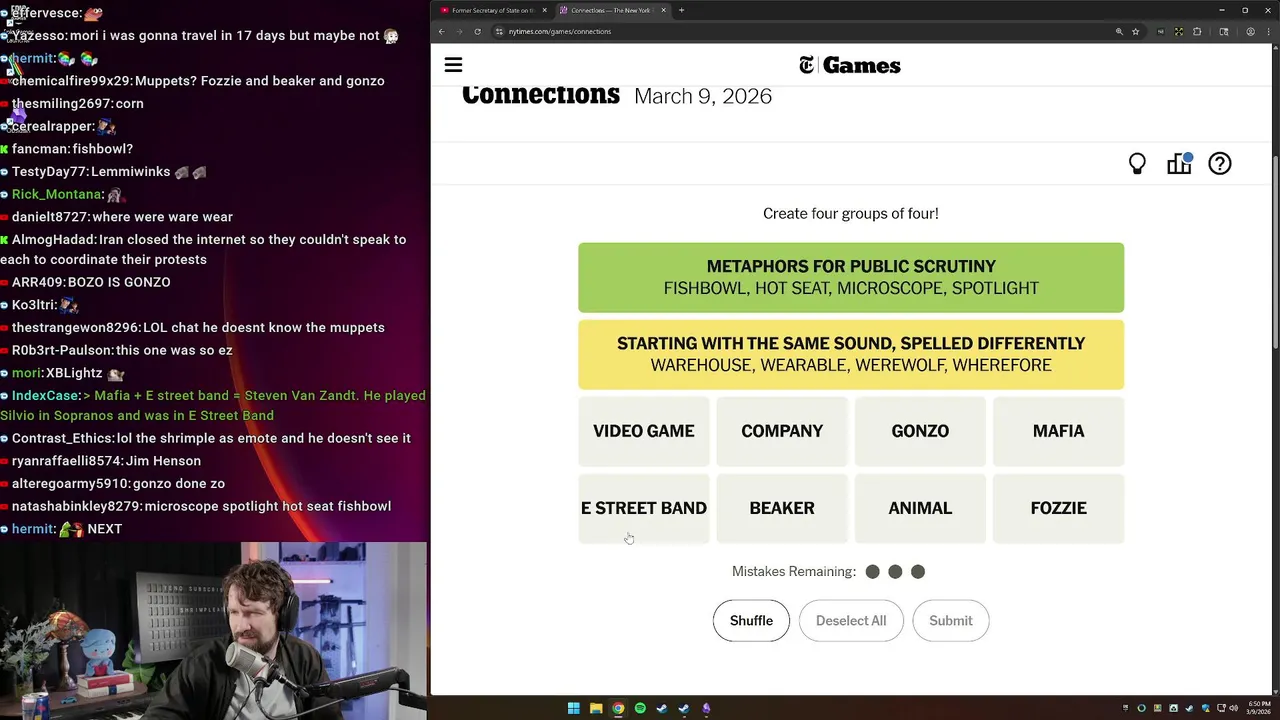Viewport: 1280px width, 720px height.
Task: Open the purple app icon on taskbar
Action: pyautogui.click(x=706, y=708)
